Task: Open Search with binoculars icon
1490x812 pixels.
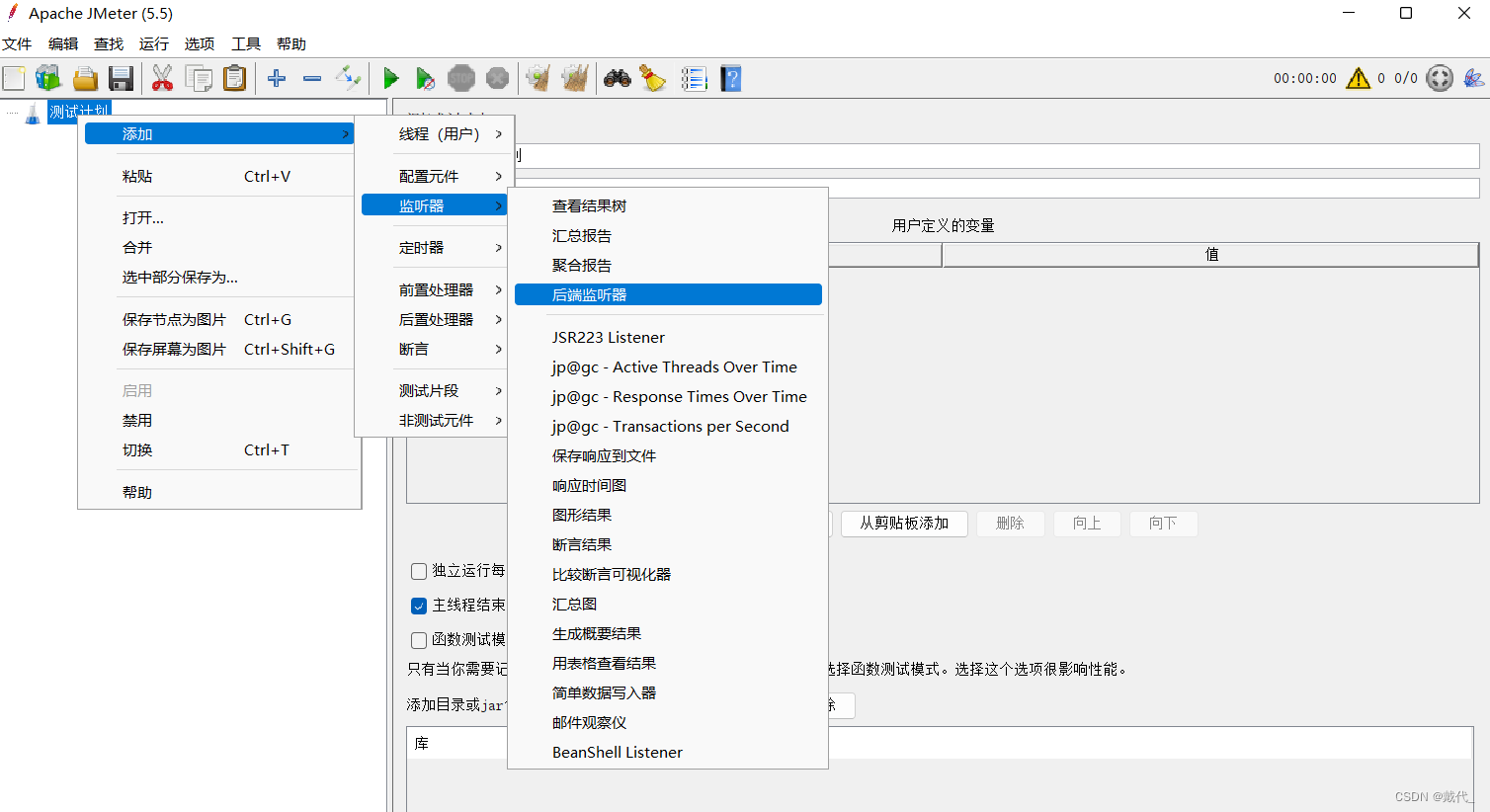Action: (x=618, y=78)
